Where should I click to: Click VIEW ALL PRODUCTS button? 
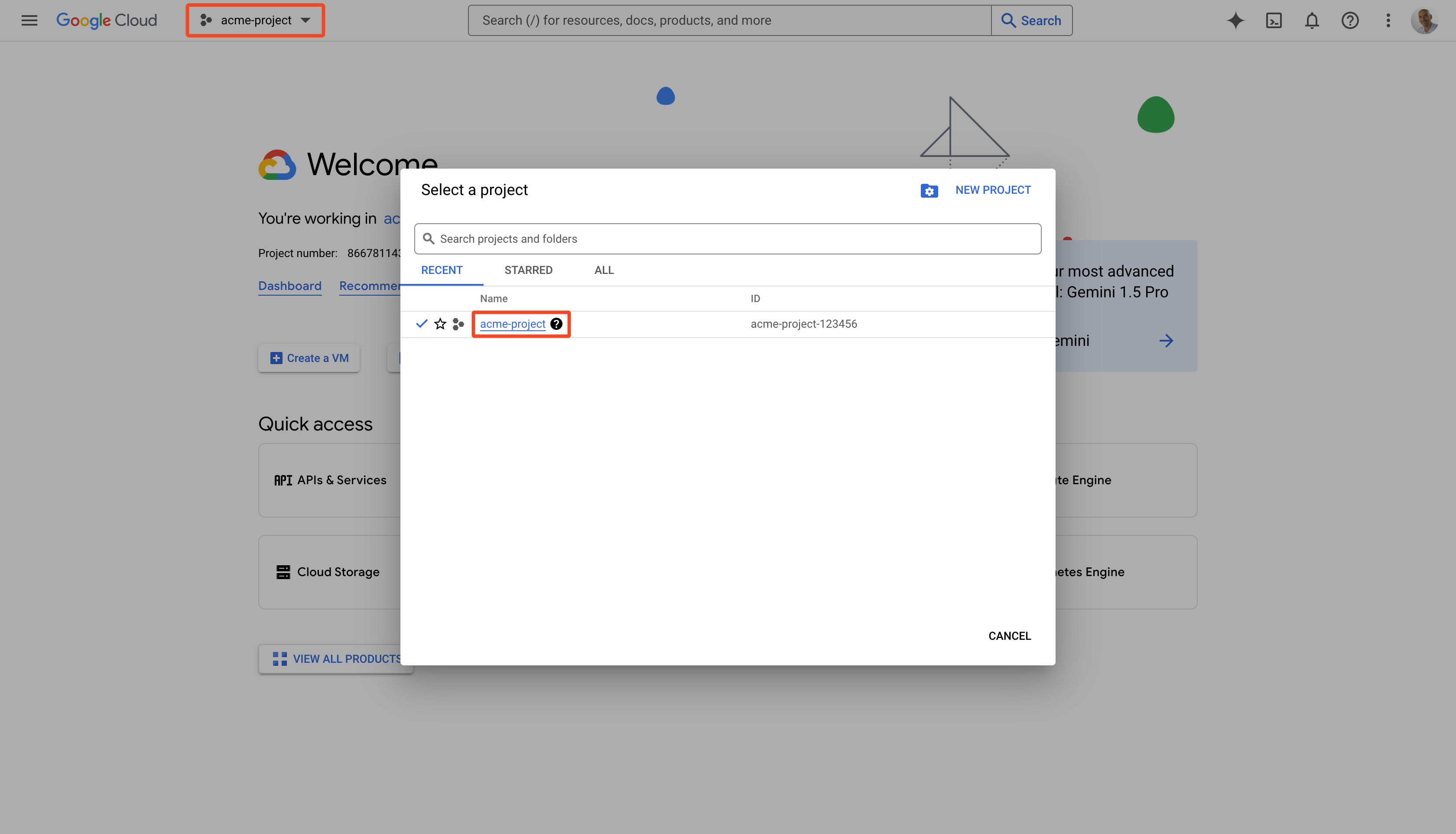pos(336,659)
